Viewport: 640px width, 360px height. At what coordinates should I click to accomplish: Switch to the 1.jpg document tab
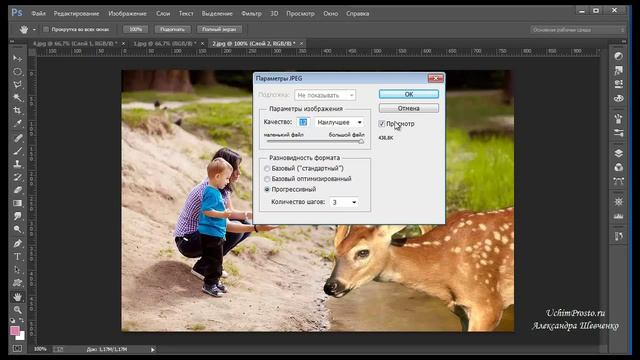point(165,43)
